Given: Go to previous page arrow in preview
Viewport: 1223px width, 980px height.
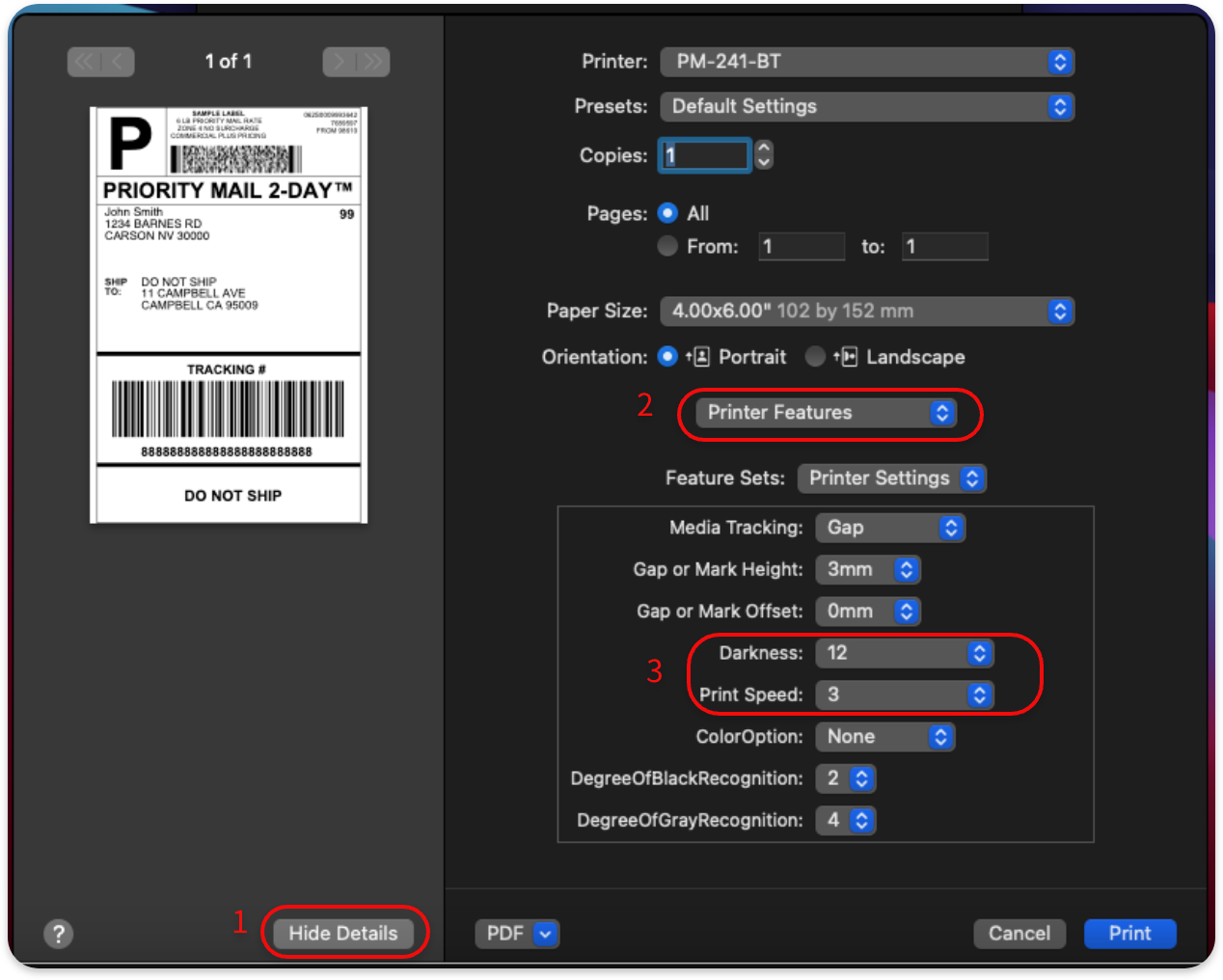Looking at the screenshot, I should (x=118, y=62).
